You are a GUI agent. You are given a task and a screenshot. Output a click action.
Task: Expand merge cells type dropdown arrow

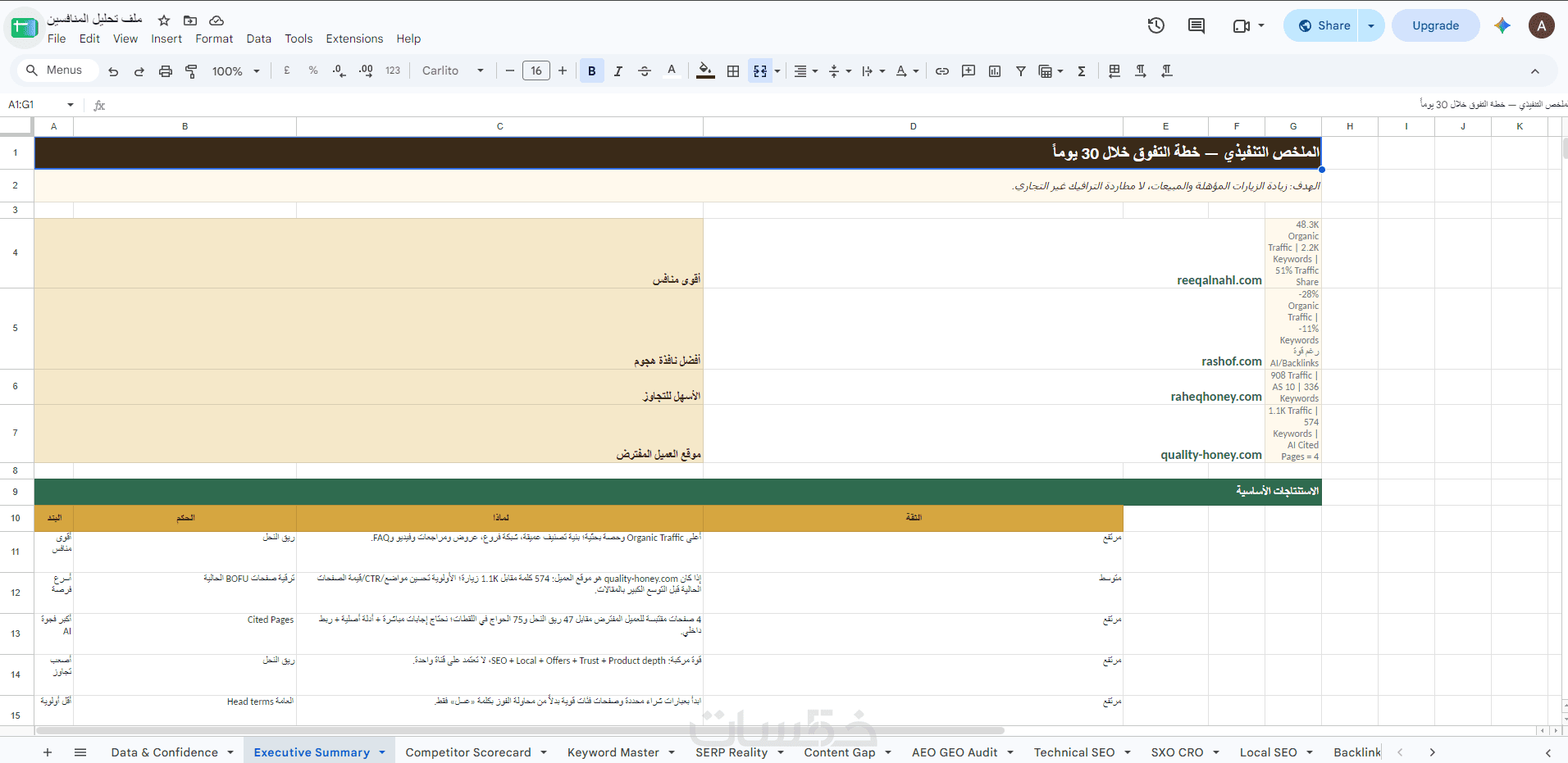(x=777, y=71)
